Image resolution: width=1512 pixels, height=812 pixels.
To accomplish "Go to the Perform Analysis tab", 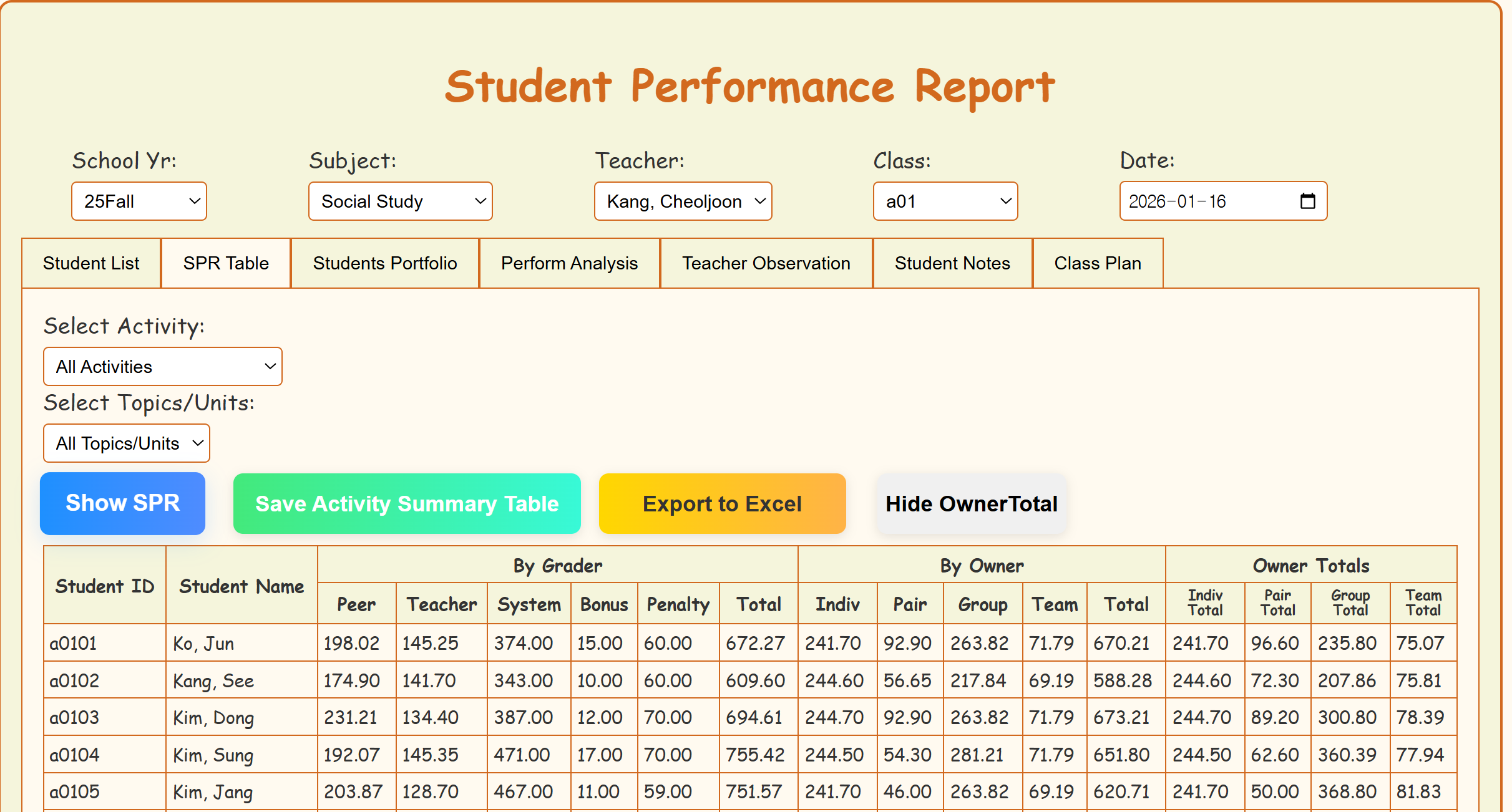I will [569, 263].
